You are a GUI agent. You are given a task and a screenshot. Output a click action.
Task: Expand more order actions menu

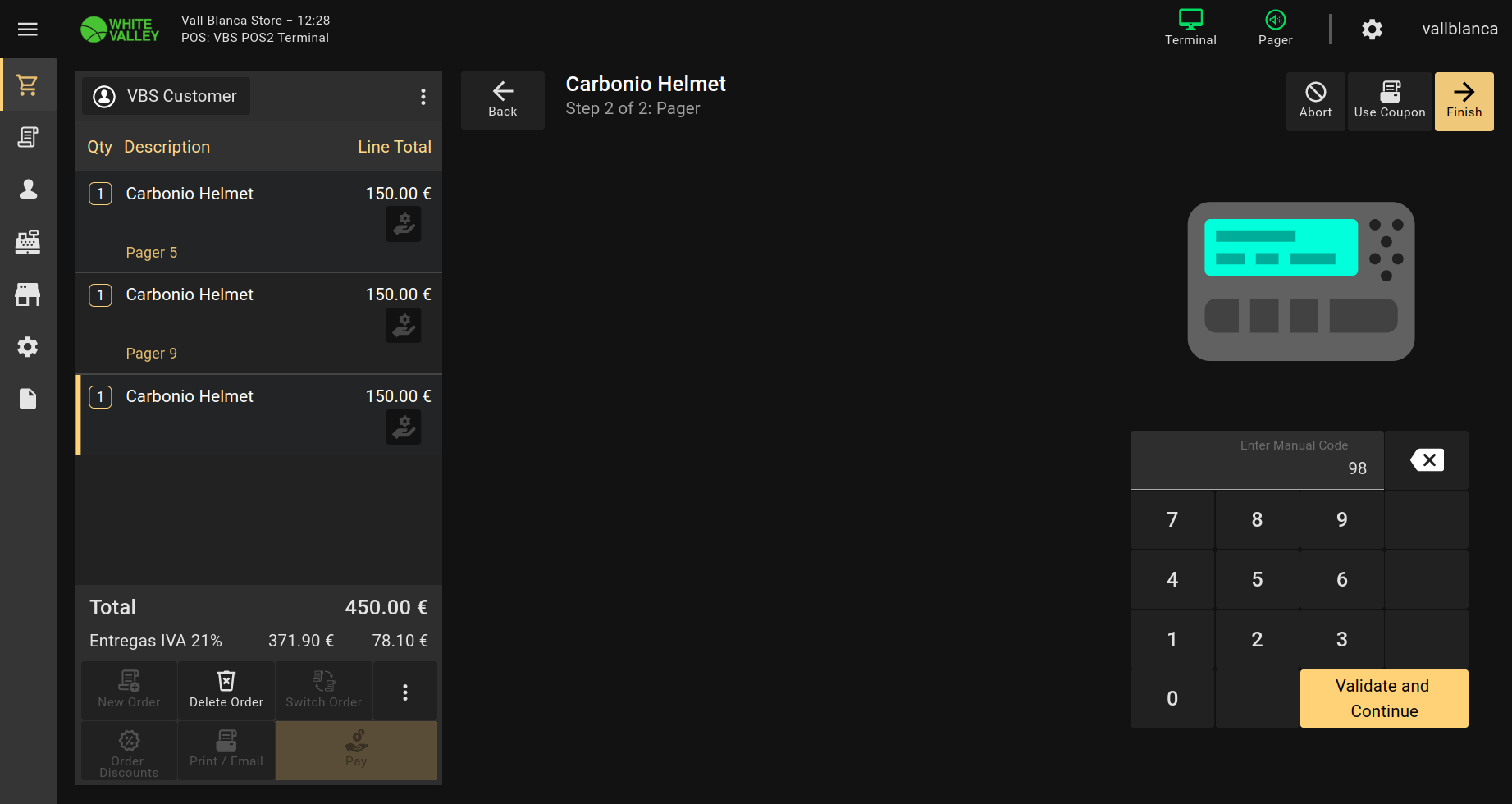click(405, 692)
